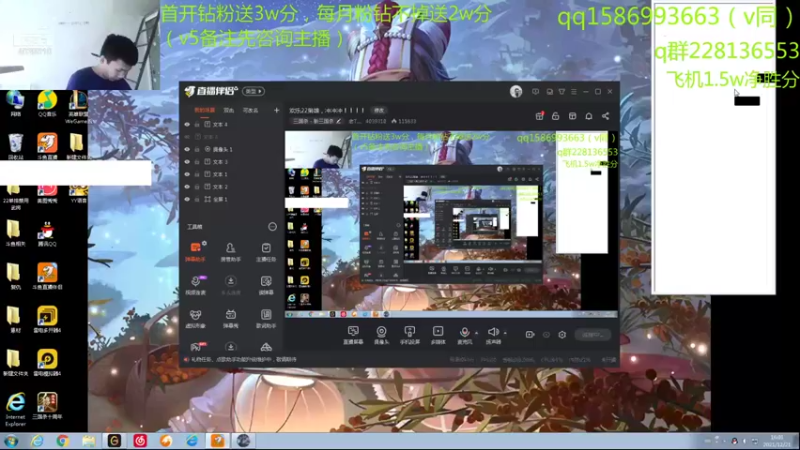800x450 pixels.
Task: Share the live room
Action: [606, 116]
